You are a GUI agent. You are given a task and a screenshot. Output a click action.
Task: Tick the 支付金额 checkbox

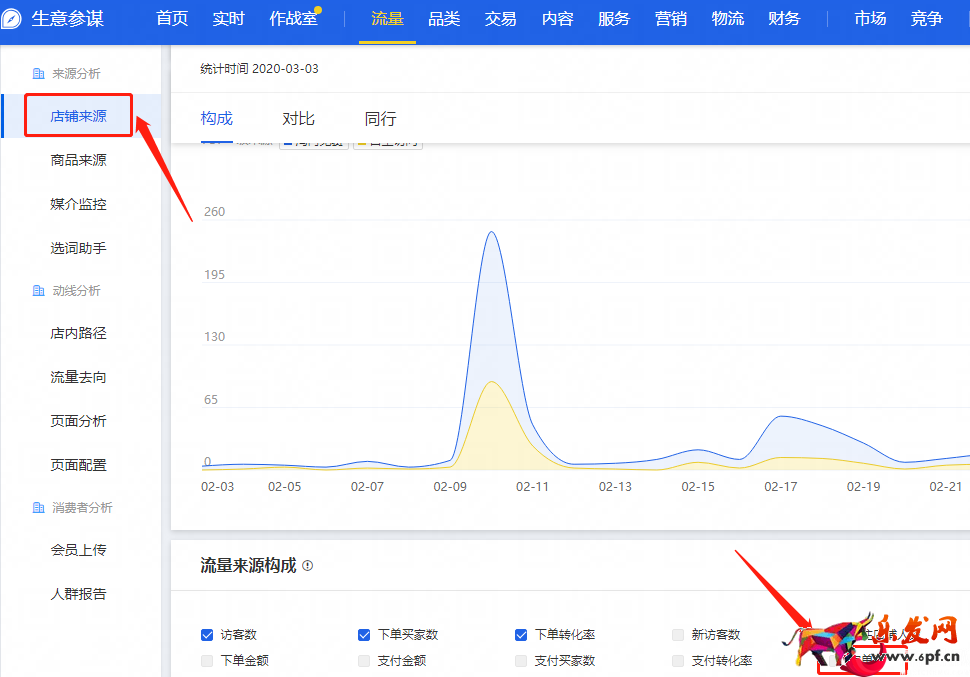coord(364,661)
